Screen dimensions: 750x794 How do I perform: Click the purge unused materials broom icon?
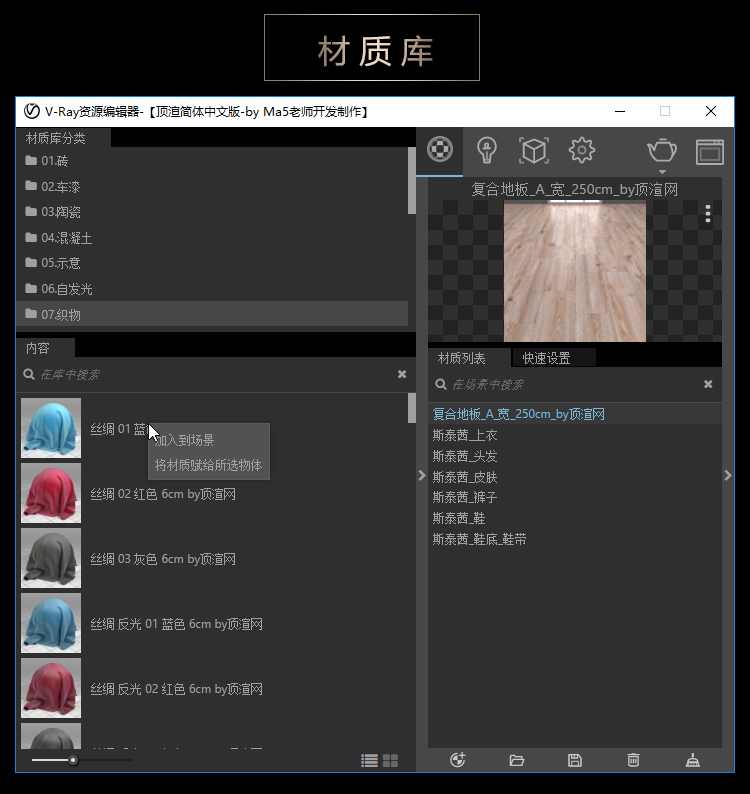pyautogui.click(x=692, y=760)
